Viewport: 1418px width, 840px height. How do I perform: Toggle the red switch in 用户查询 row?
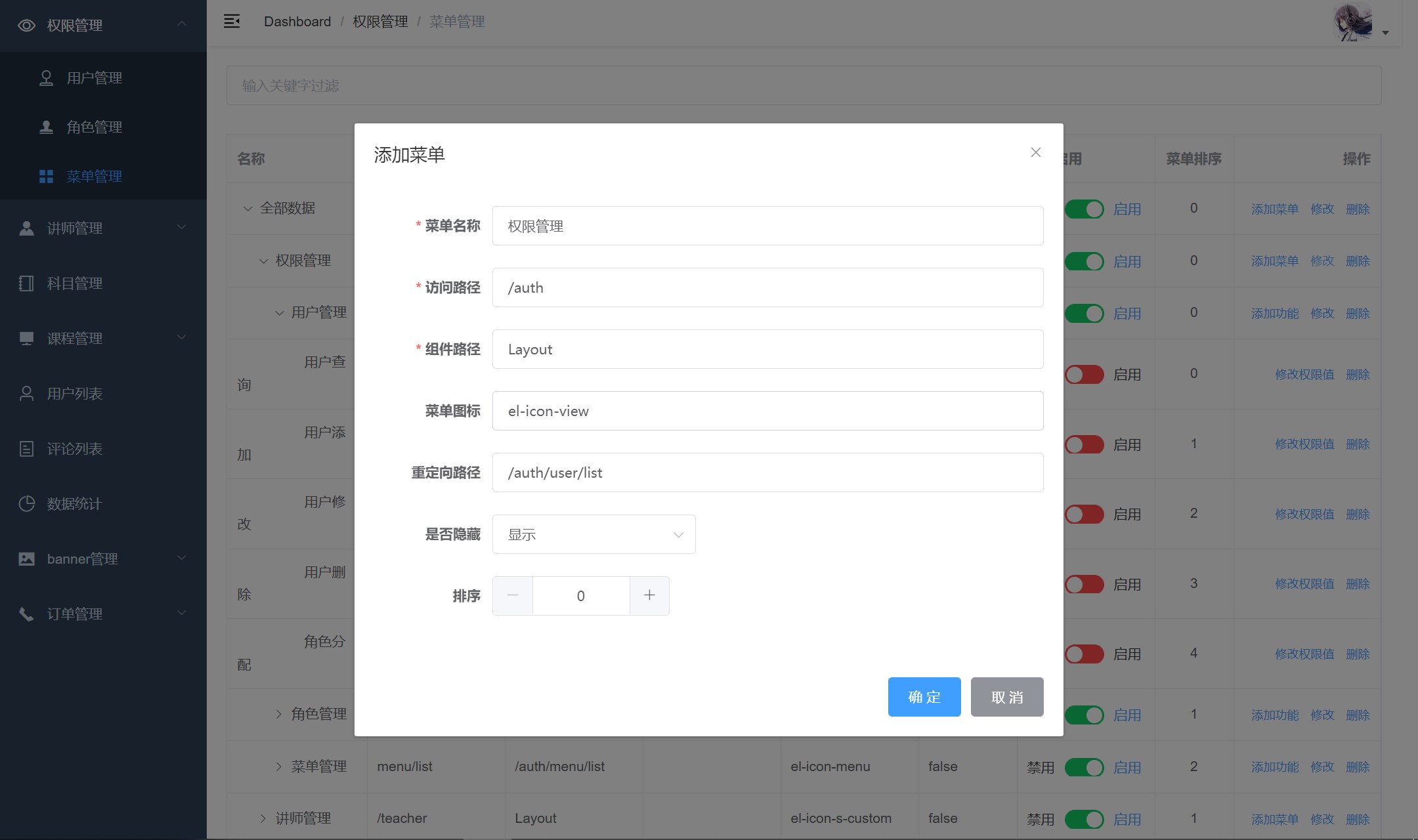click(x=1084, y=375)
